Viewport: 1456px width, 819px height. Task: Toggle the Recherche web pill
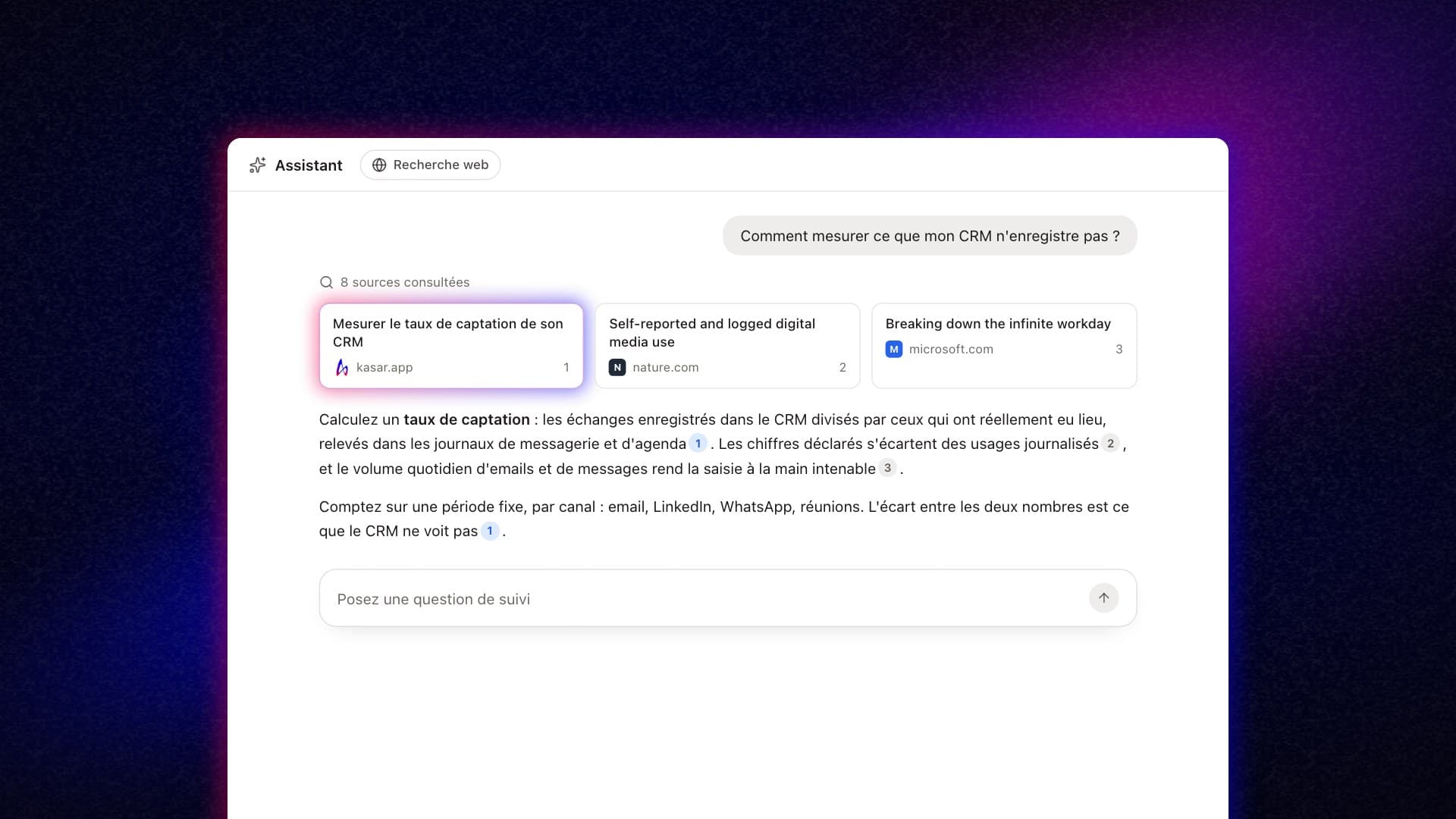[430, 165]
